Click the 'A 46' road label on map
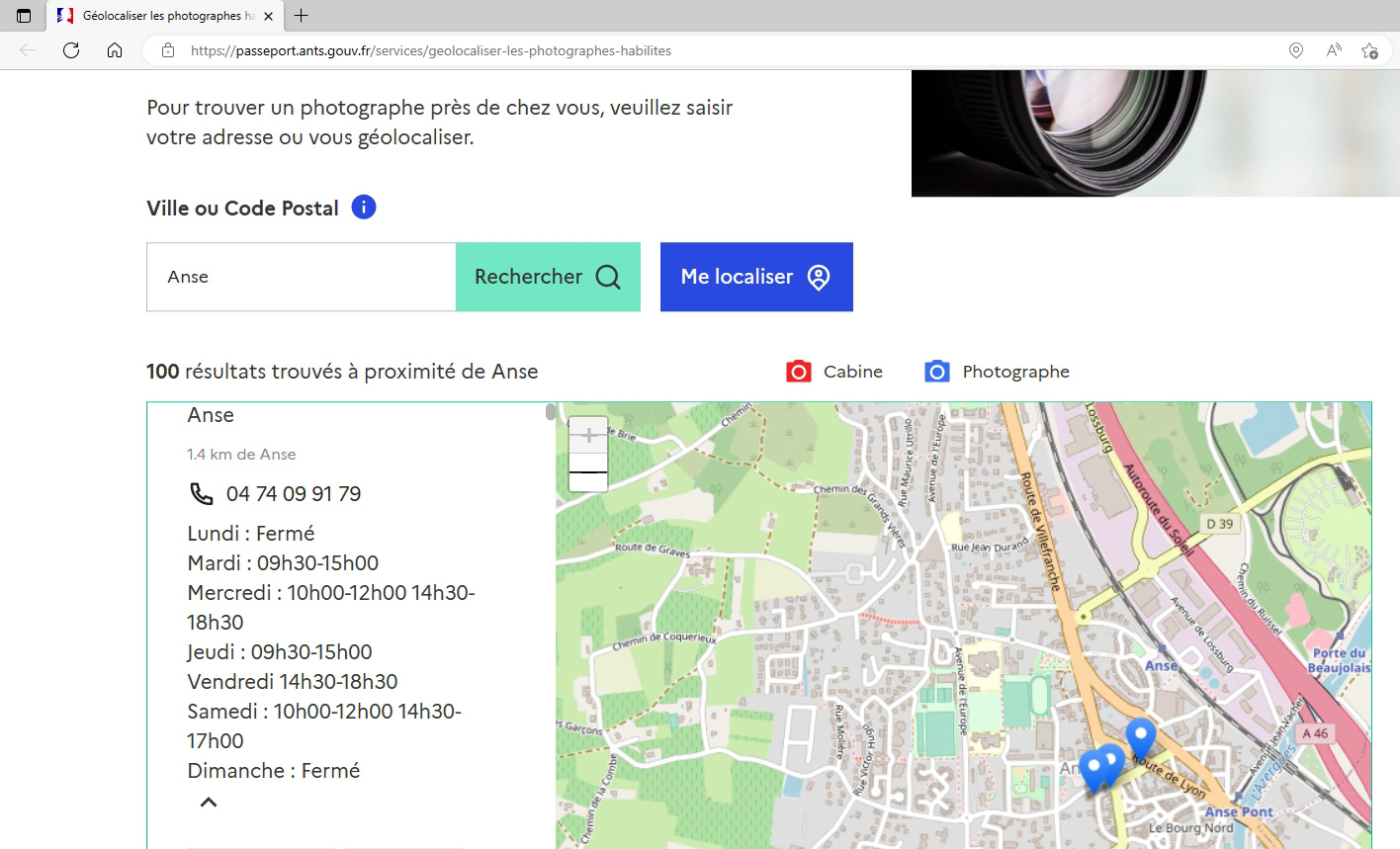The width and height of the screenshot is (1400, 849). click(x=1315, y=733)
